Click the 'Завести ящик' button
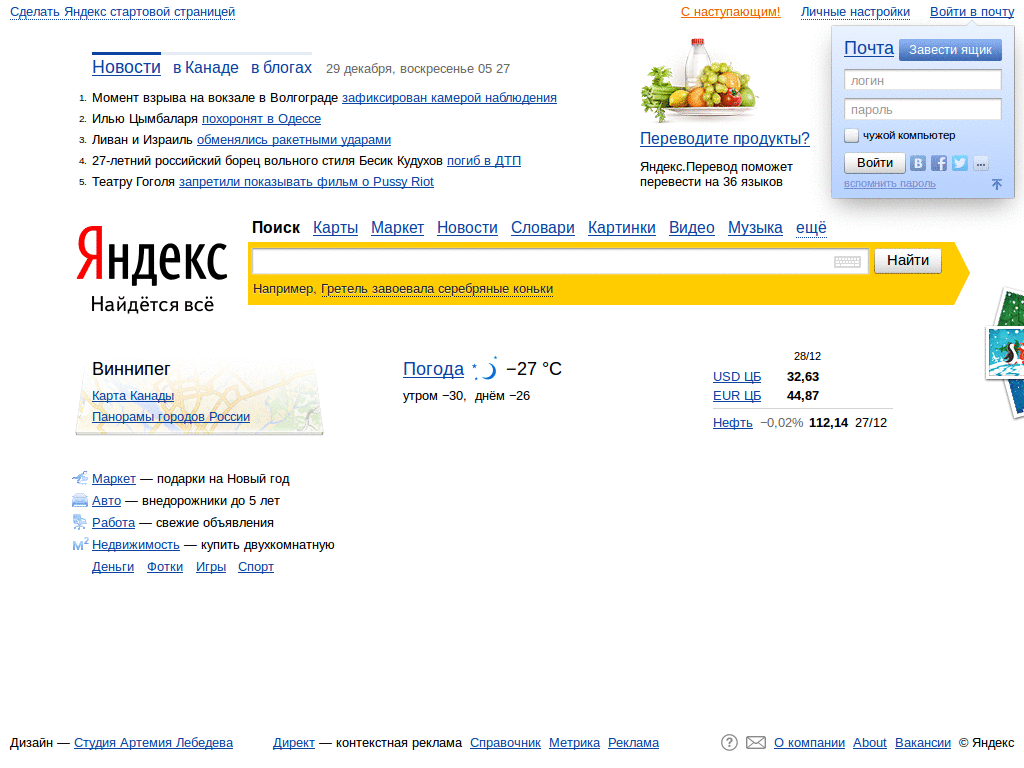 click(x=950, y=50)
